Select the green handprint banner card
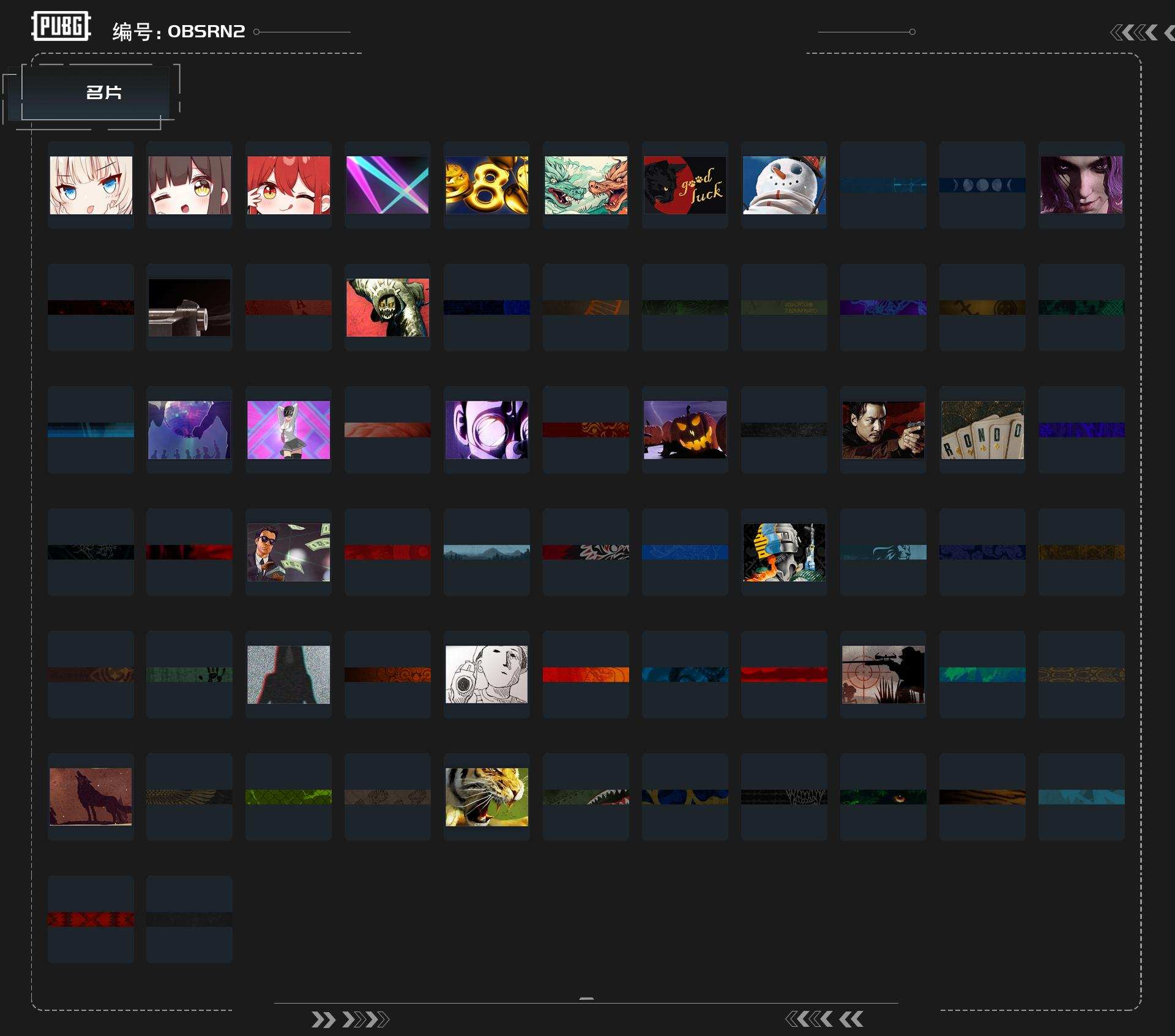Viewport: 1175px width, 1036px height. point(190,674)
